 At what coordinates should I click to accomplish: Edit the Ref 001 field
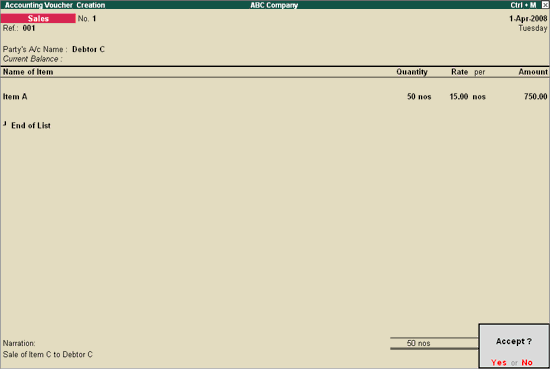[29, 28]
